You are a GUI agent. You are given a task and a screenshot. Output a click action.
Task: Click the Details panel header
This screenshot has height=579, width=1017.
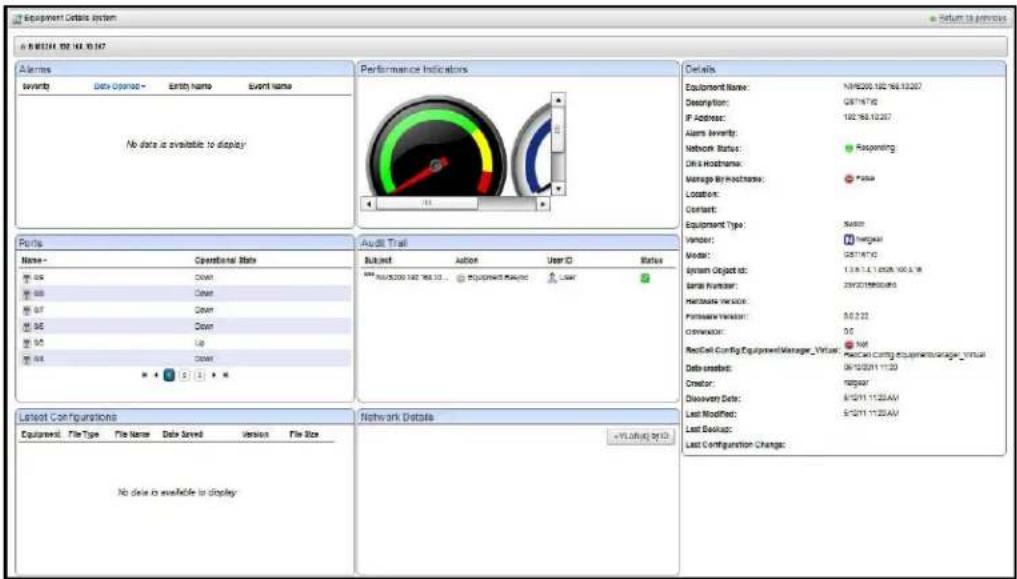844,69
